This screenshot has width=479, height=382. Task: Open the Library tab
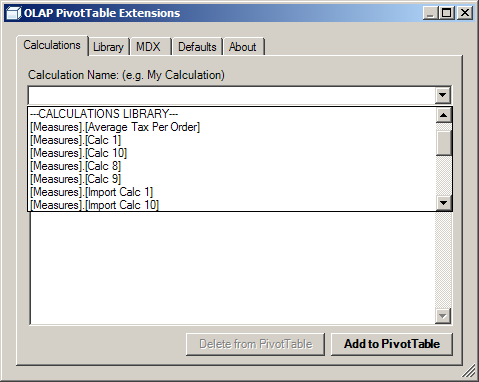click(109, 47)
